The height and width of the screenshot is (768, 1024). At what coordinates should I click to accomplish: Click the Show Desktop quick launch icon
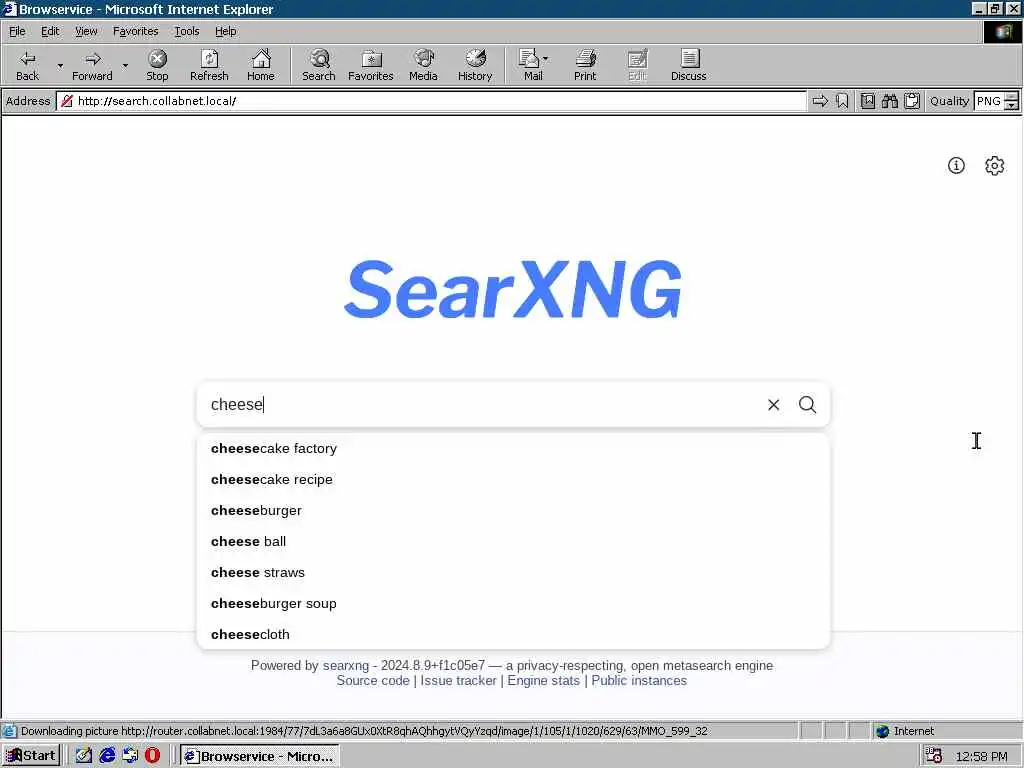pos(84,756)
